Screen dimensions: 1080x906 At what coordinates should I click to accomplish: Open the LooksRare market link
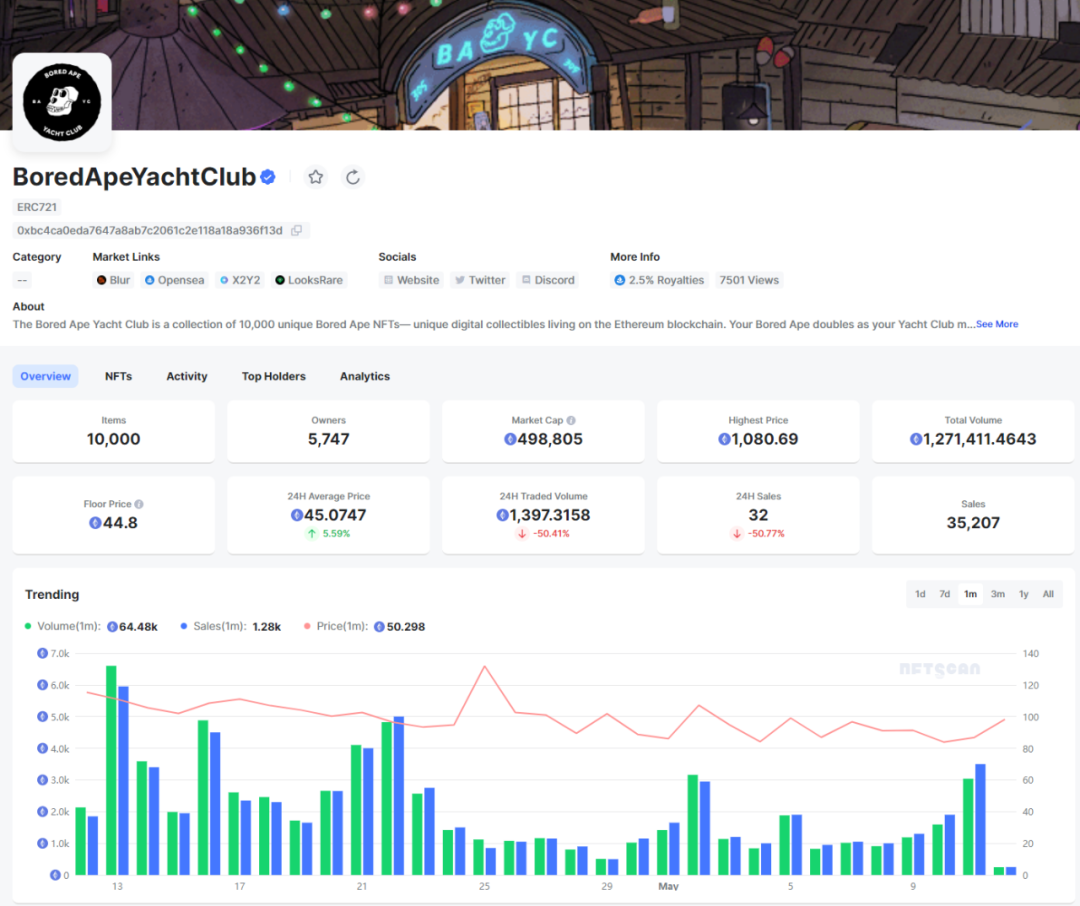[x=309, y=280]
